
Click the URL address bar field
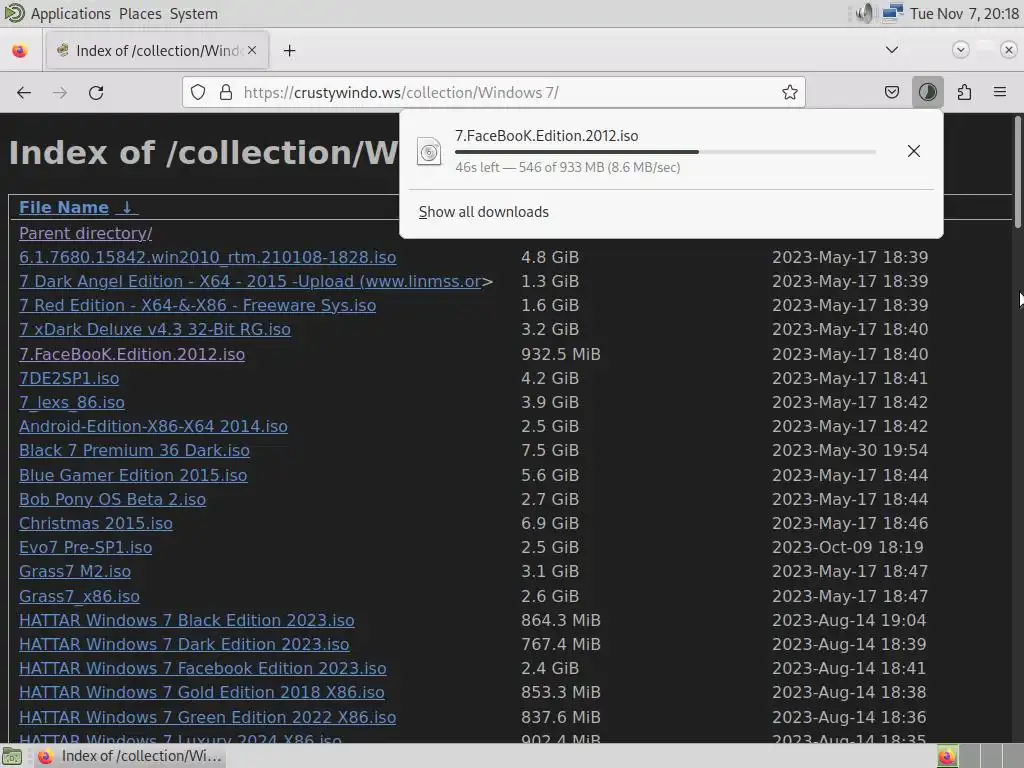tap(494, 93)
